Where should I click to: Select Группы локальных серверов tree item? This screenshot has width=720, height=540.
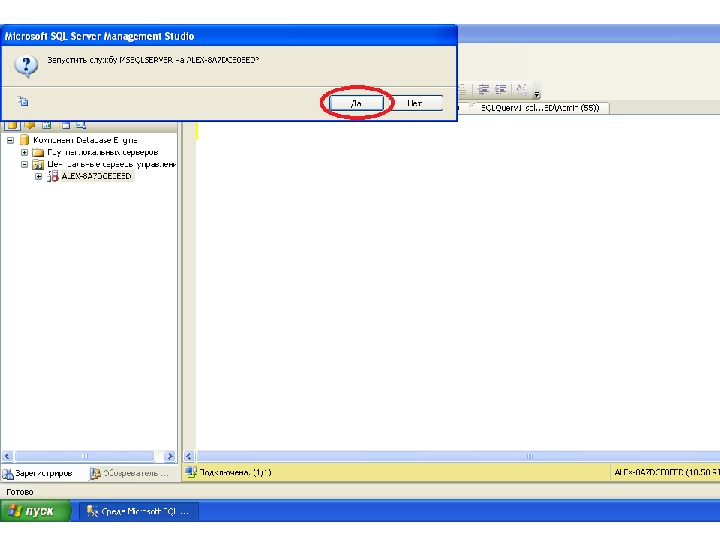point(103,152)
